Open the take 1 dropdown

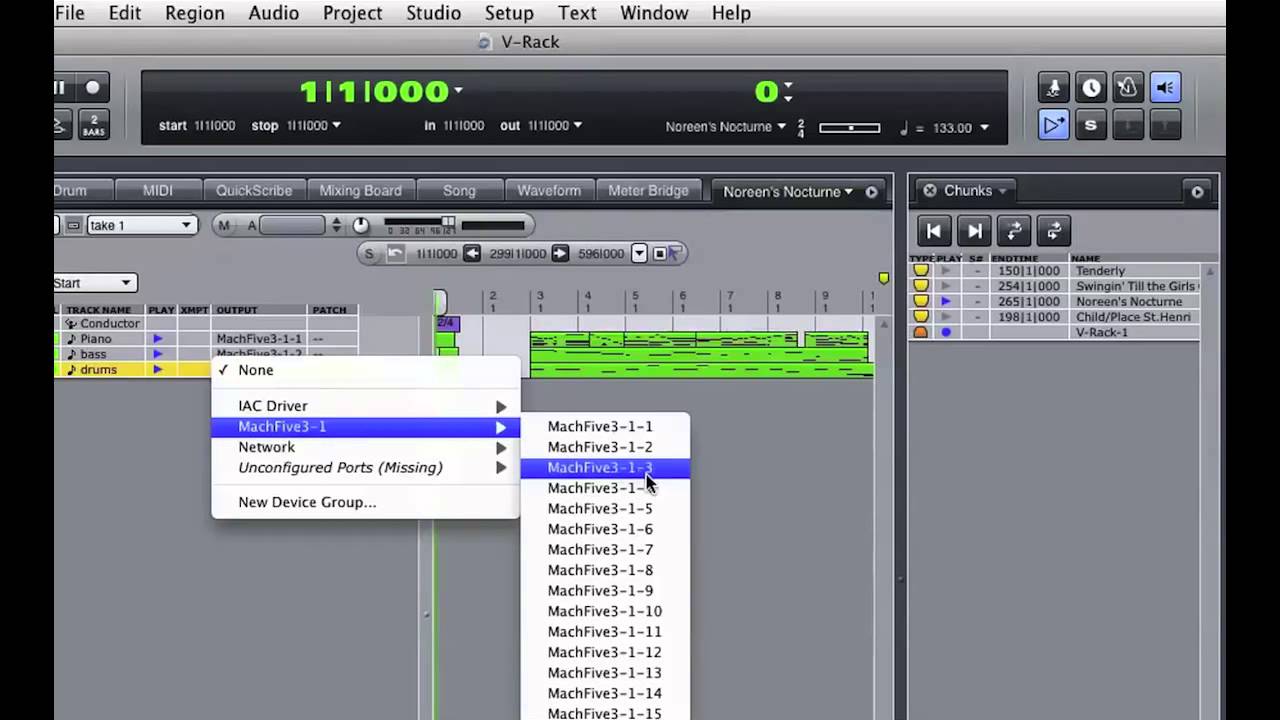coord(140,226)
